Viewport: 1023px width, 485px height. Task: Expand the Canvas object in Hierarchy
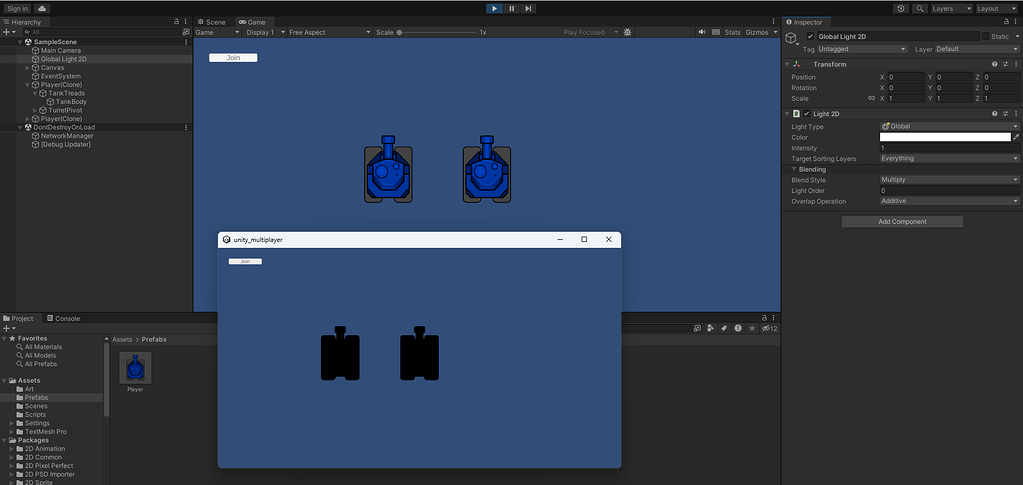(28, 68)
